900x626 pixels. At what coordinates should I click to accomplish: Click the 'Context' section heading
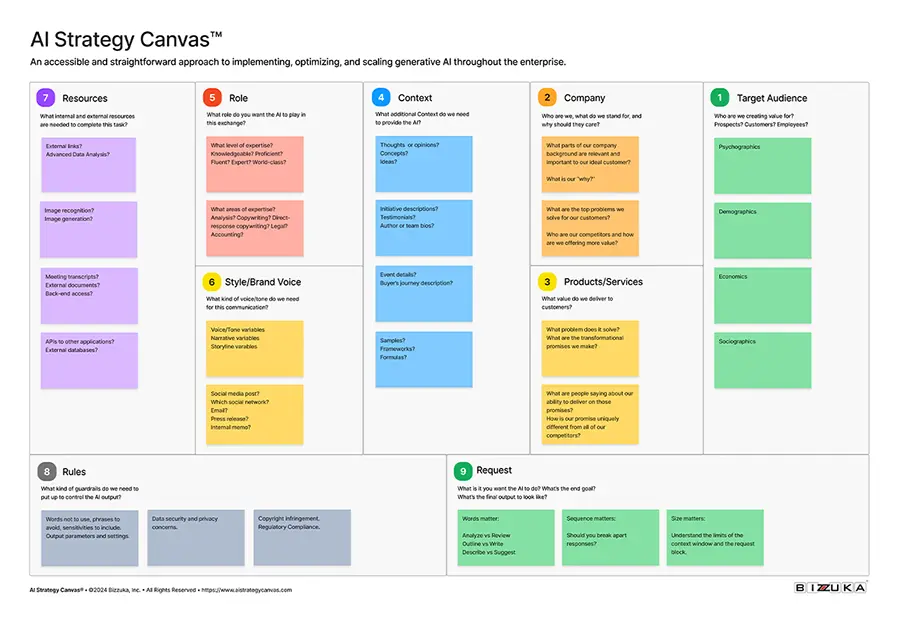(415, 98)
